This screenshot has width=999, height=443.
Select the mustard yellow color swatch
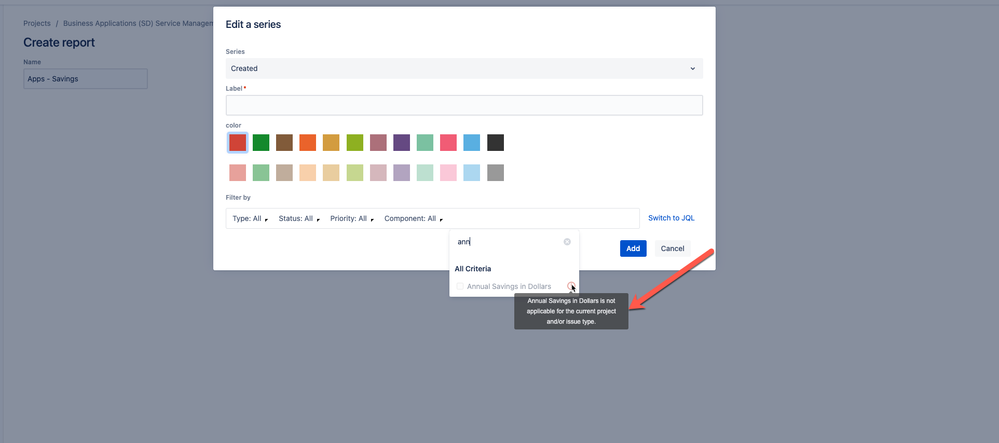331,143
